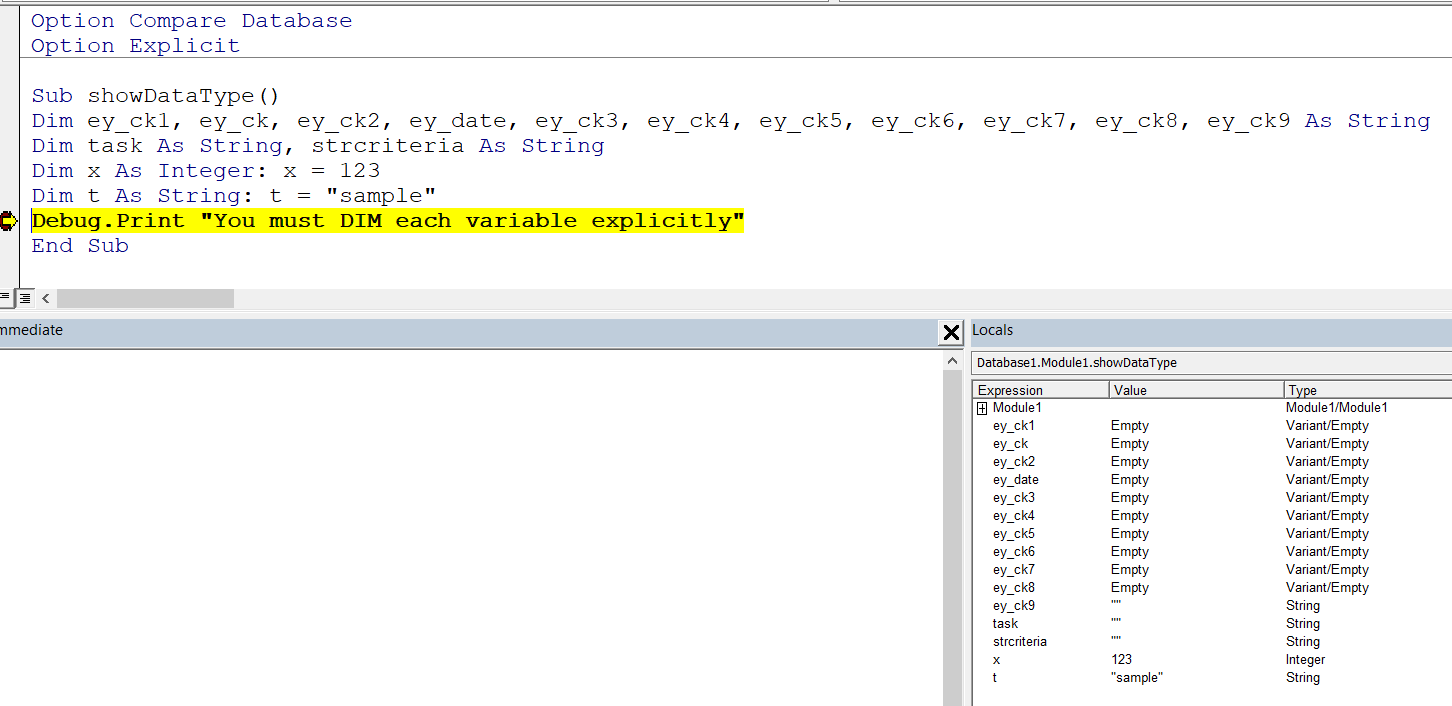Viewport: 1452px width, 706px height.
Task: Close the Immediate window
Action: 951,333
